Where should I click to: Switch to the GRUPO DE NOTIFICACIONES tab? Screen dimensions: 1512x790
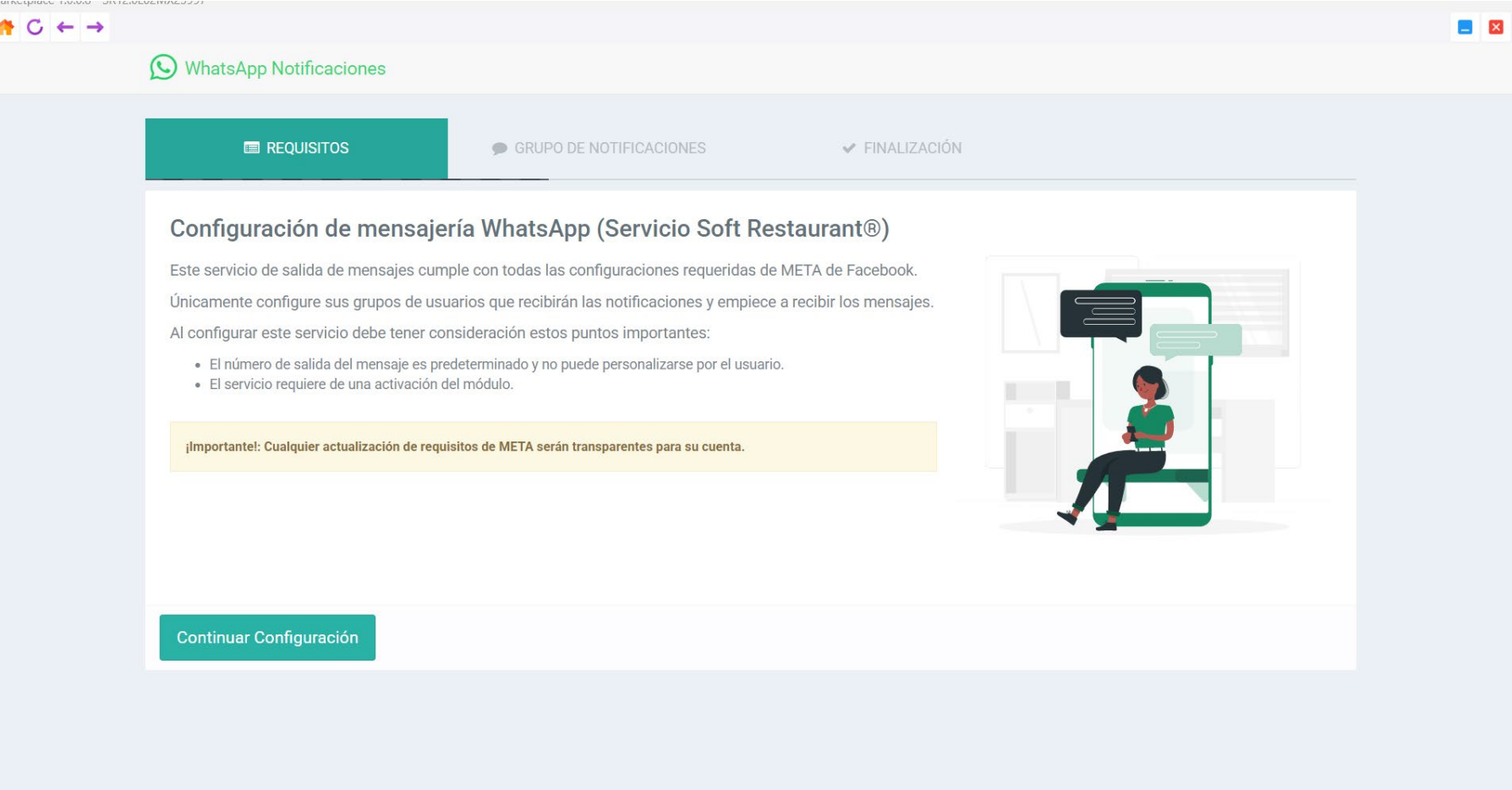tap(599, 148)
